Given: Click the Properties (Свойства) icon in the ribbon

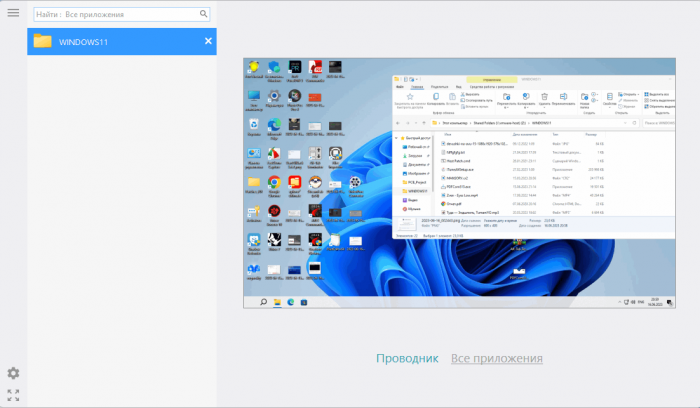Looking at the screenshot, I should click(609, 98).
